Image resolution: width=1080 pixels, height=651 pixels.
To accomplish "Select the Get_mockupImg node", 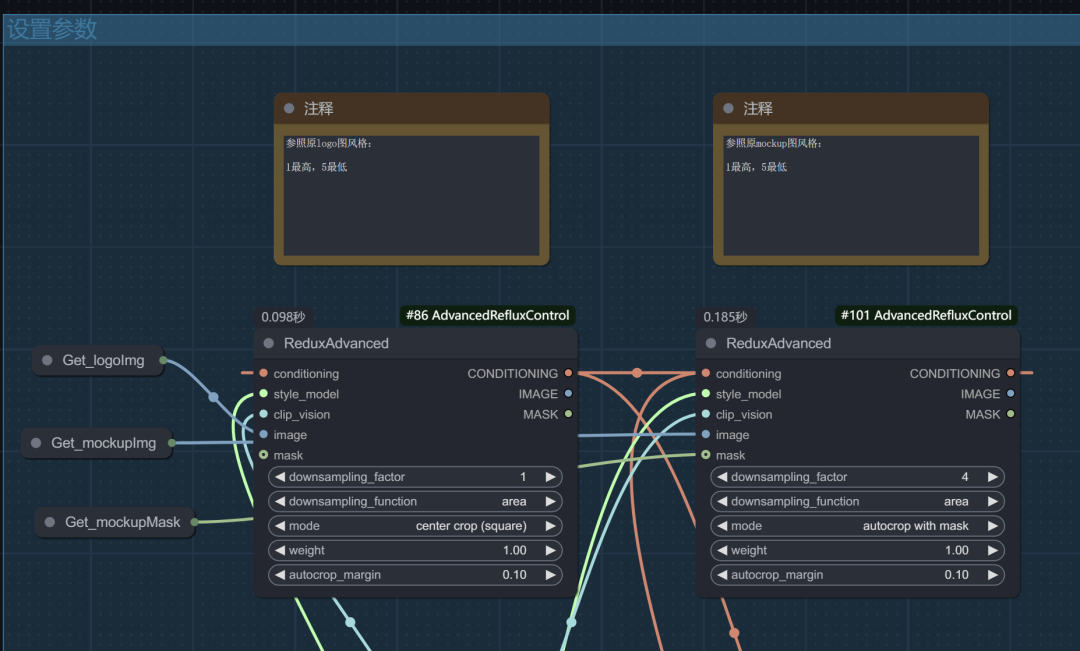I will 96,443.
